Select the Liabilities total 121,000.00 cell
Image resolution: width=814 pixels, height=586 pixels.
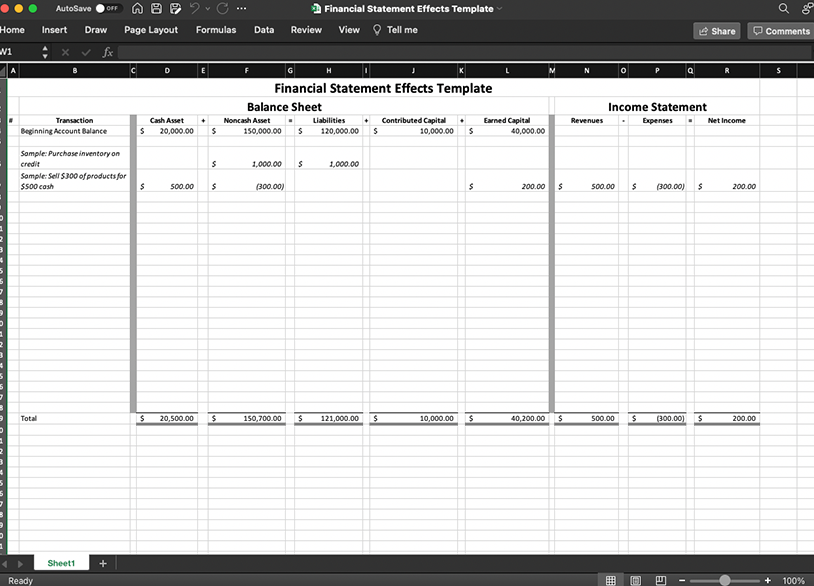(329, 418)
